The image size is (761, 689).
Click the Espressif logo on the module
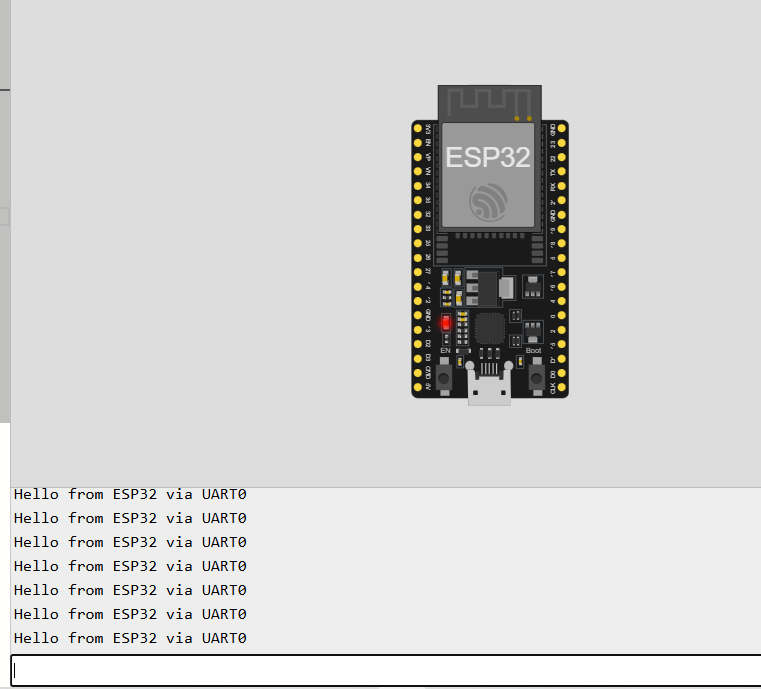tap(489, 204)
